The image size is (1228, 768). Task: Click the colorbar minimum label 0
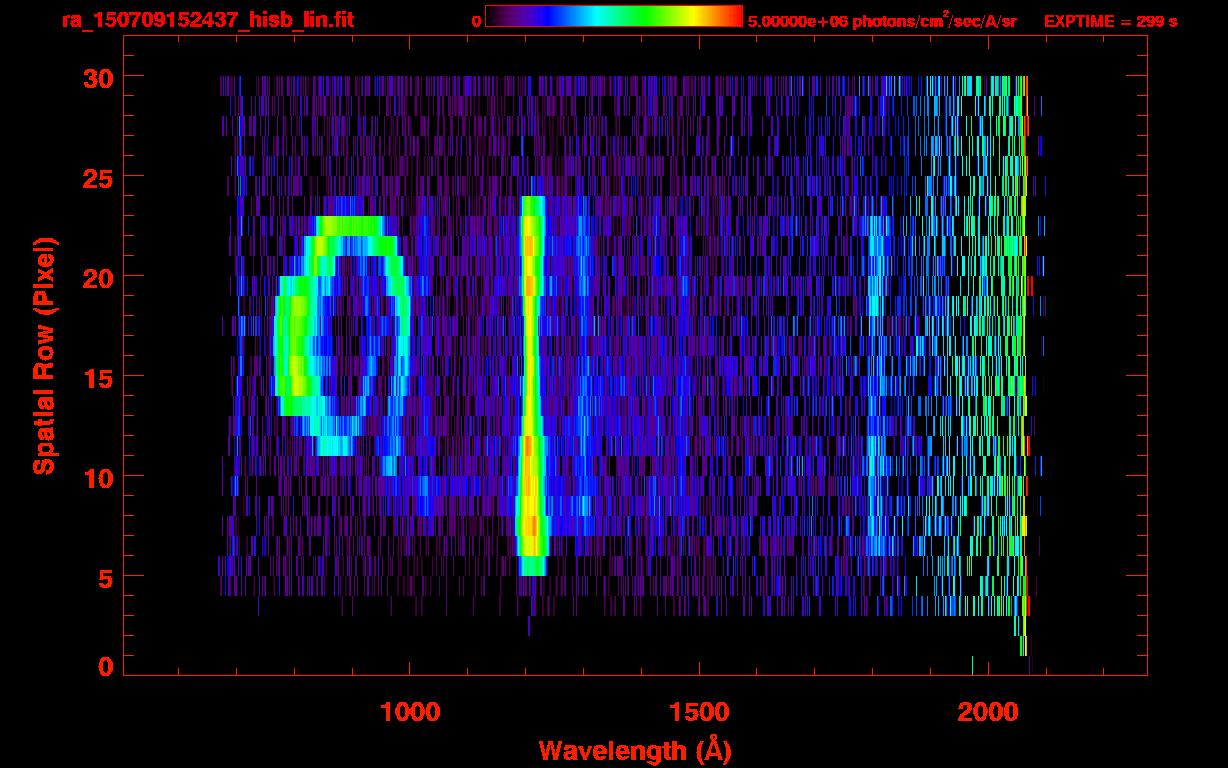(476, 20)
